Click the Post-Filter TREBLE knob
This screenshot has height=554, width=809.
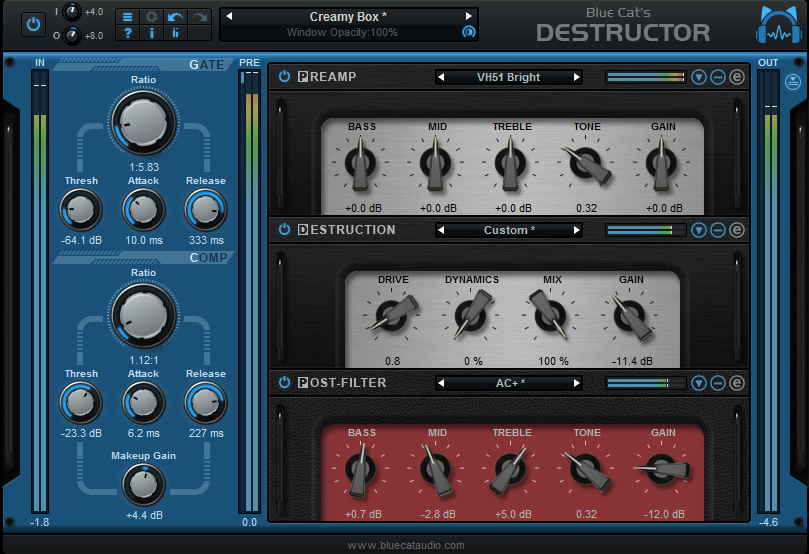point(511,470)
